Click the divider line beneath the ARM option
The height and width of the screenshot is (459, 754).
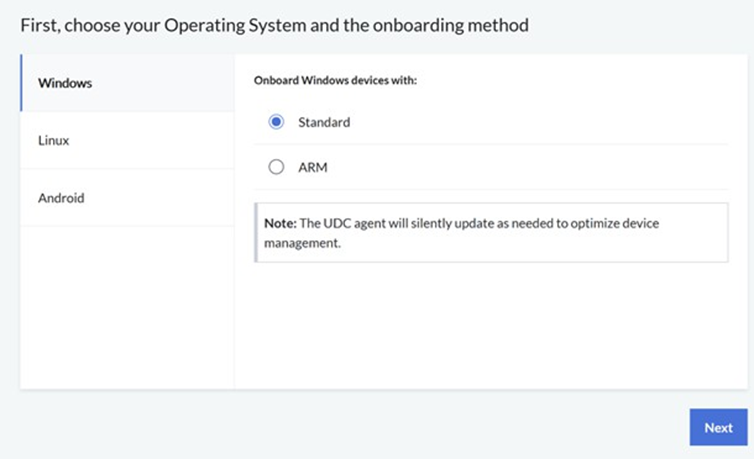pyautogui.click(x=491, y=189)
